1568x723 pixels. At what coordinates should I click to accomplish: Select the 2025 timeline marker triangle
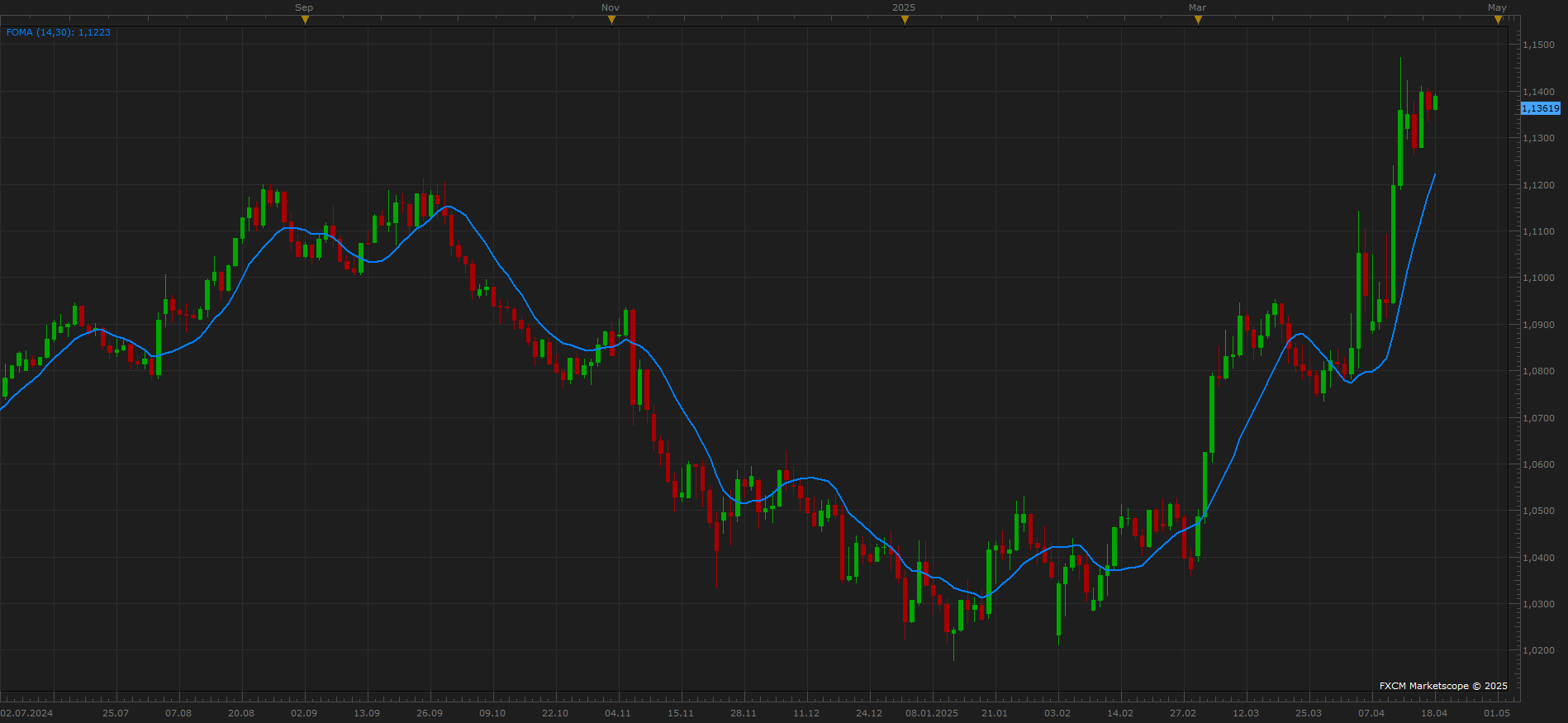tap(905, 20)
